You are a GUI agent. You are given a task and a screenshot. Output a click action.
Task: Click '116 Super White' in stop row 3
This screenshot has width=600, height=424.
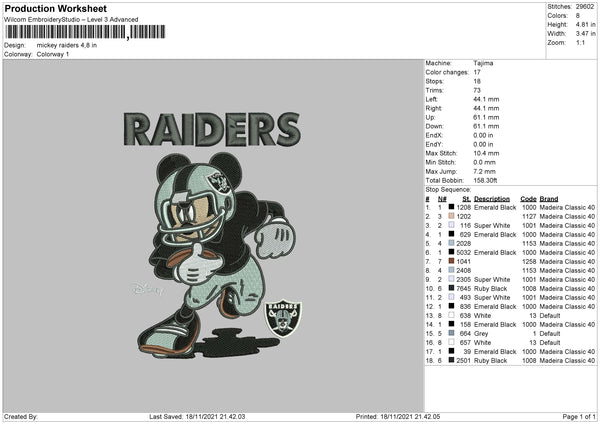click(485, 225)
